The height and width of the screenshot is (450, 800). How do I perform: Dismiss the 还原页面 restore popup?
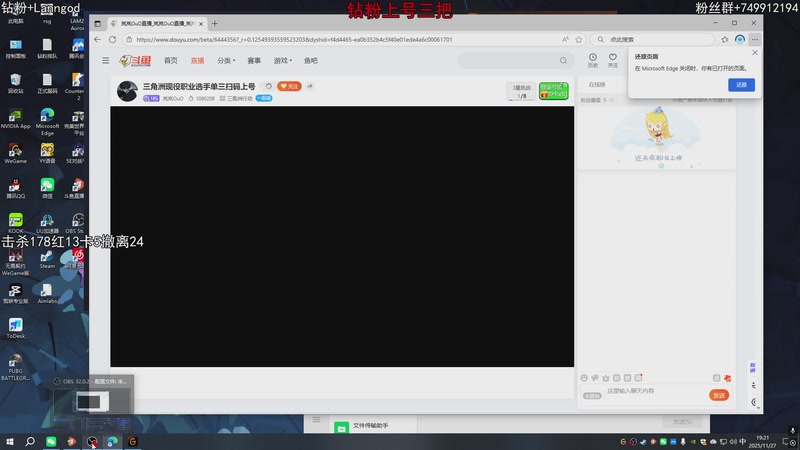click(x=755, y=53)
